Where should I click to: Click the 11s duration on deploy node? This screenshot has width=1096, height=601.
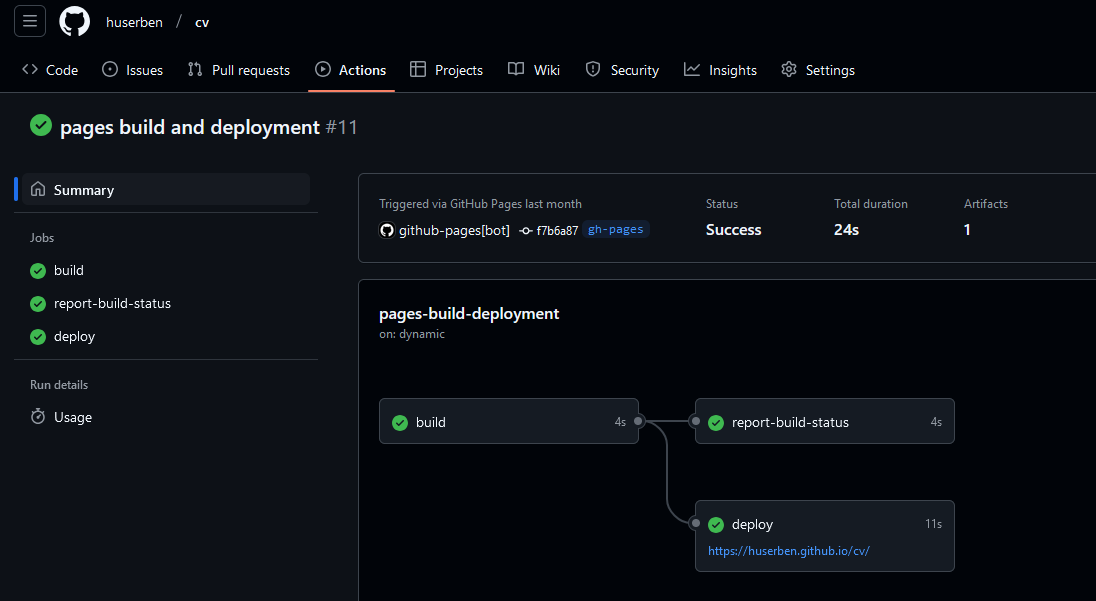coord(933,524)
